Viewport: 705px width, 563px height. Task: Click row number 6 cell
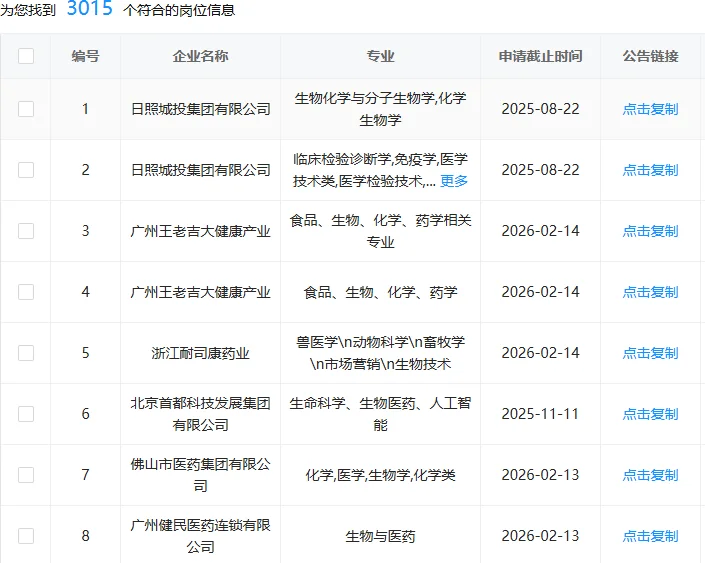click(x=85, y=414)
